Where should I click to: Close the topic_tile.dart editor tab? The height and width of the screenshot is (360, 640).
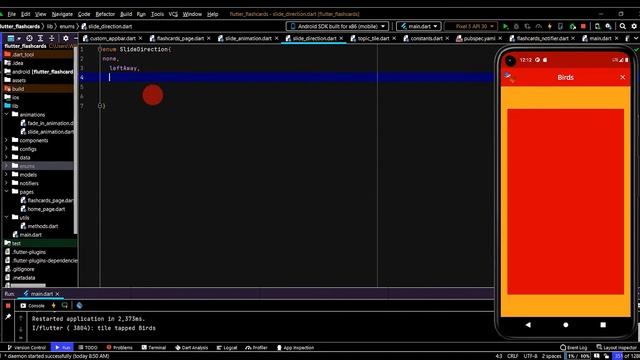[x=394, y=38]
